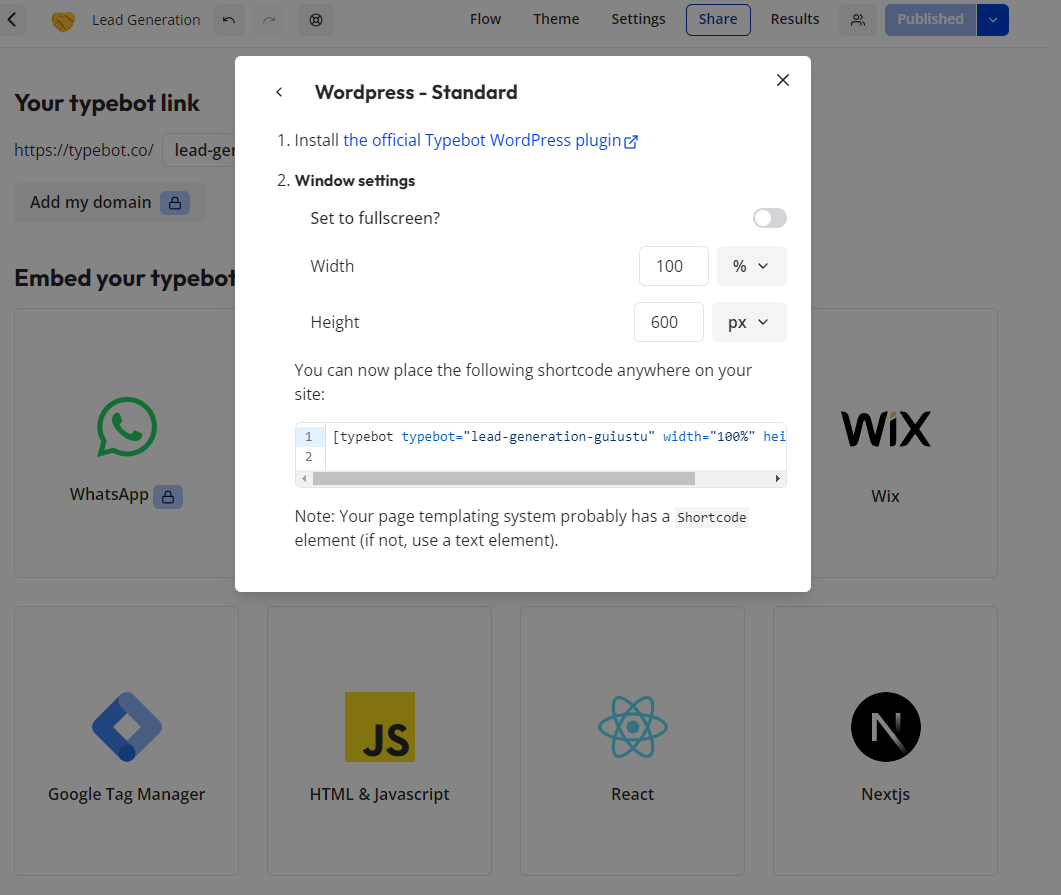Expand the height unit px dropdown
The image size is (1061, 895).
[749, 322]
